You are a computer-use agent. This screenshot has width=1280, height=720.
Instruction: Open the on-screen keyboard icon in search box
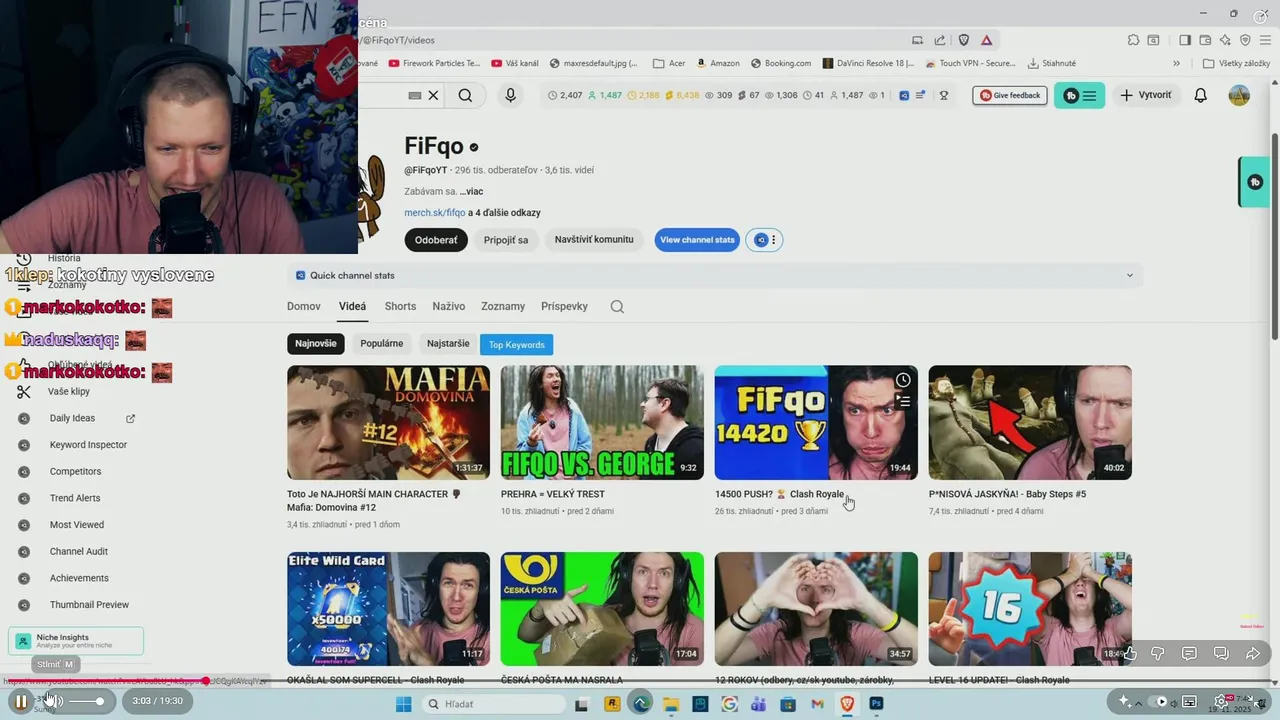tap(415, 95)
